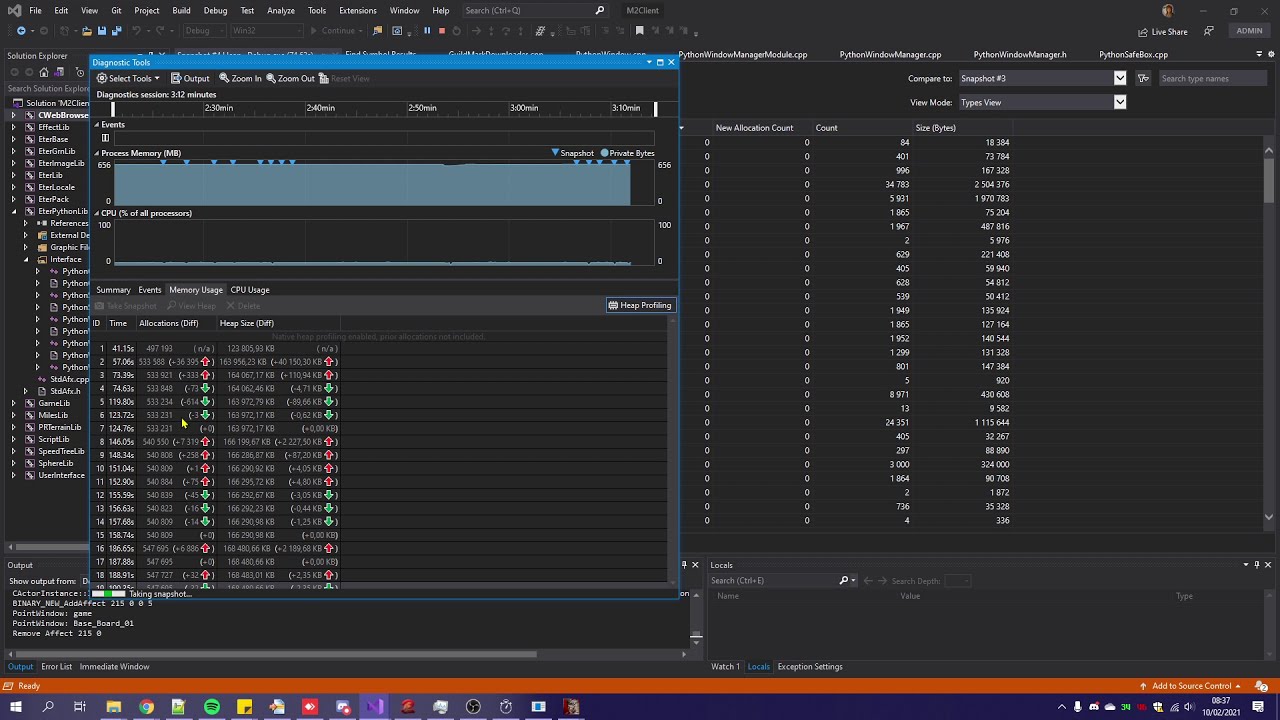Select the Memory Usage tab

point(196,290)
